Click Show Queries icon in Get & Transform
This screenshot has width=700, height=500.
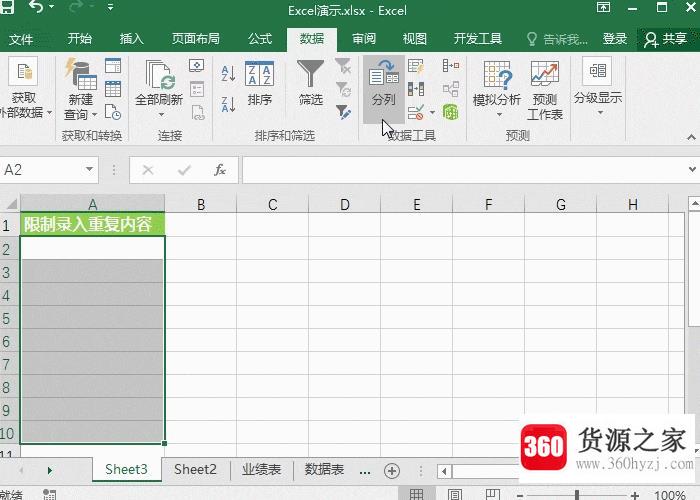[x=113, y=66]
